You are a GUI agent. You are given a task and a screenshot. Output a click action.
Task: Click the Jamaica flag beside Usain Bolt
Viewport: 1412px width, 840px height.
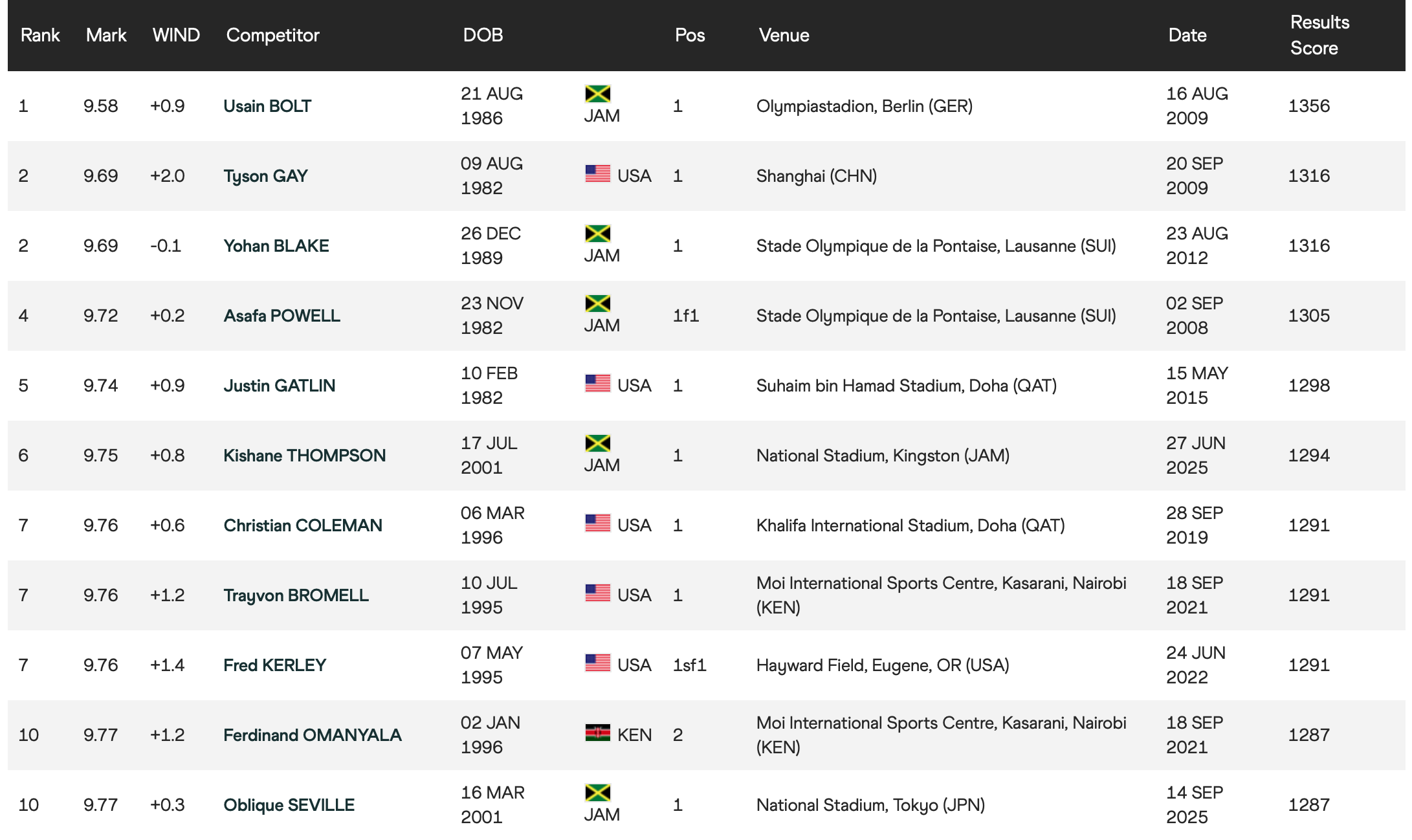click(597, 94)
